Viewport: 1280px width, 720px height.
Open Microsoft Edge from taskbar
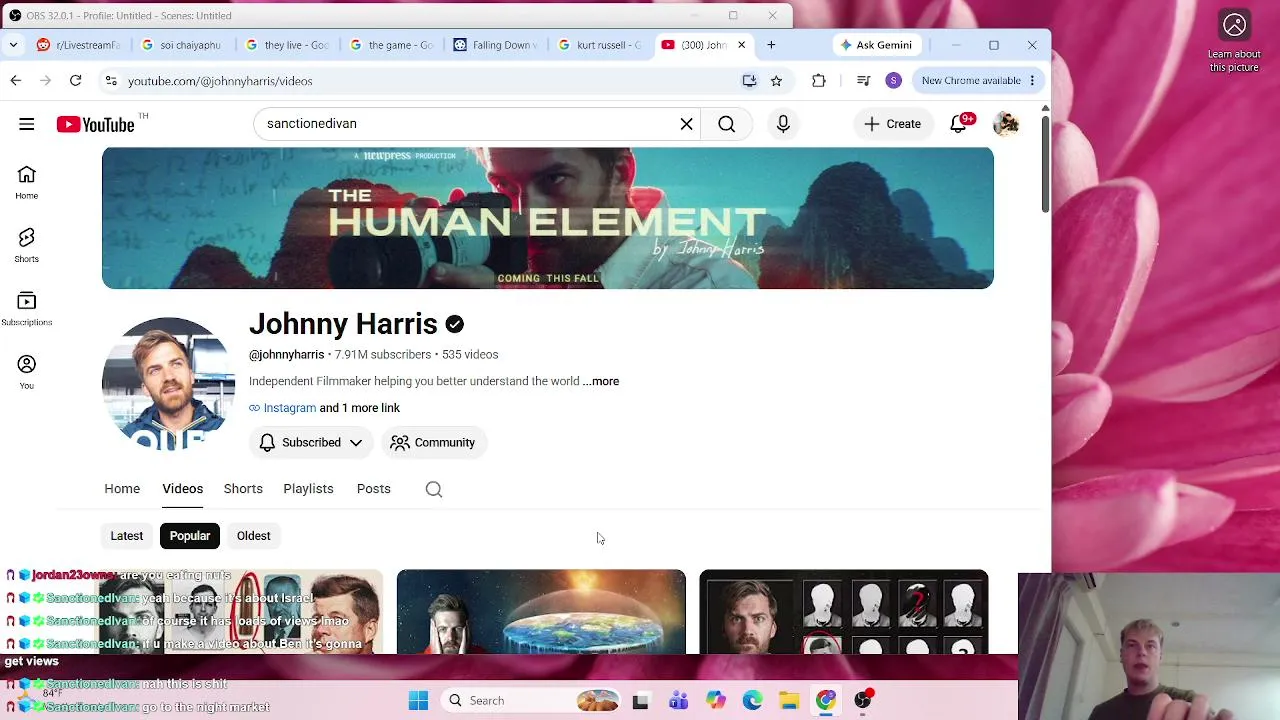(752, 701)
